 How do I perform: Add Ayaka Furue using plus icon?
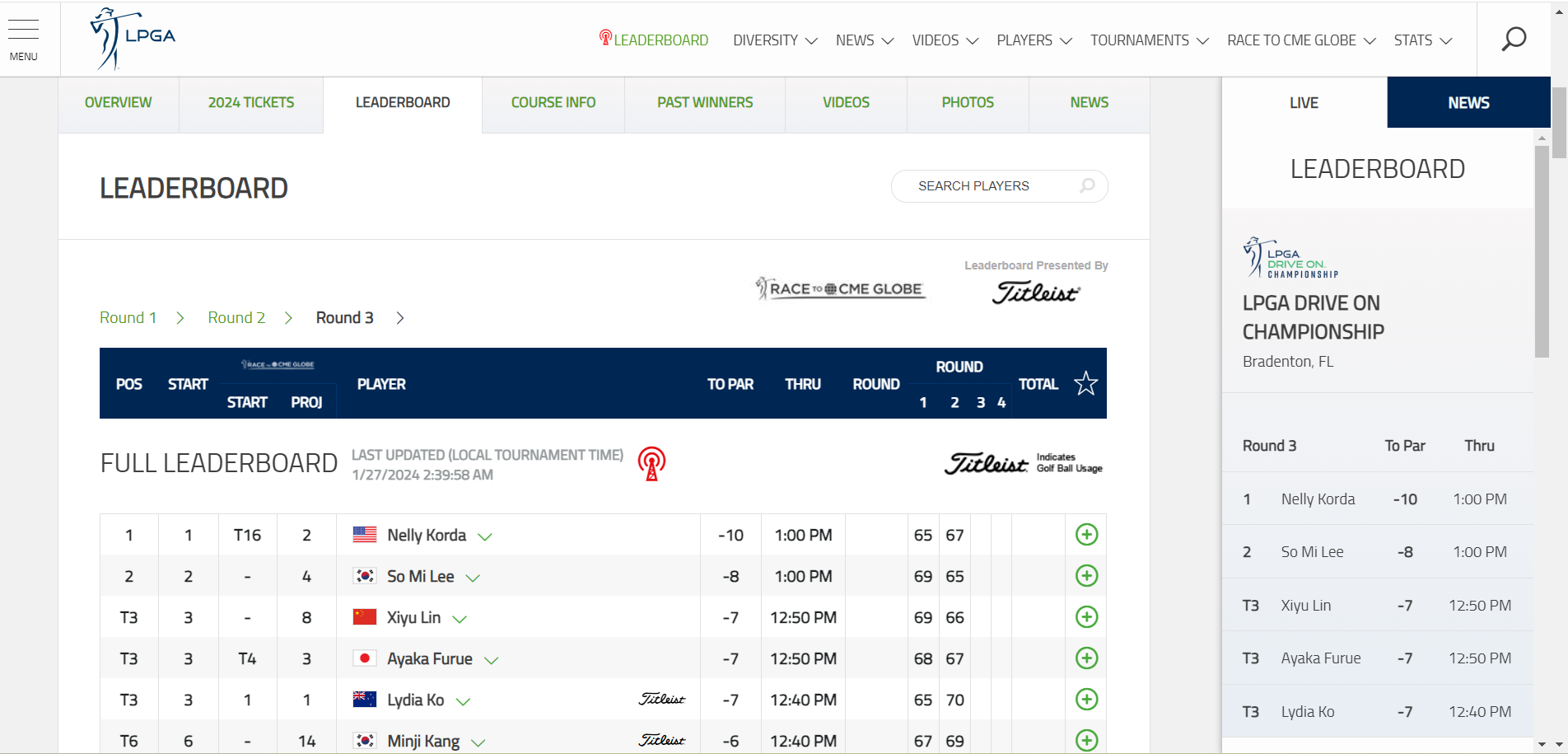pyautogui.click(x=1086, y=658)
